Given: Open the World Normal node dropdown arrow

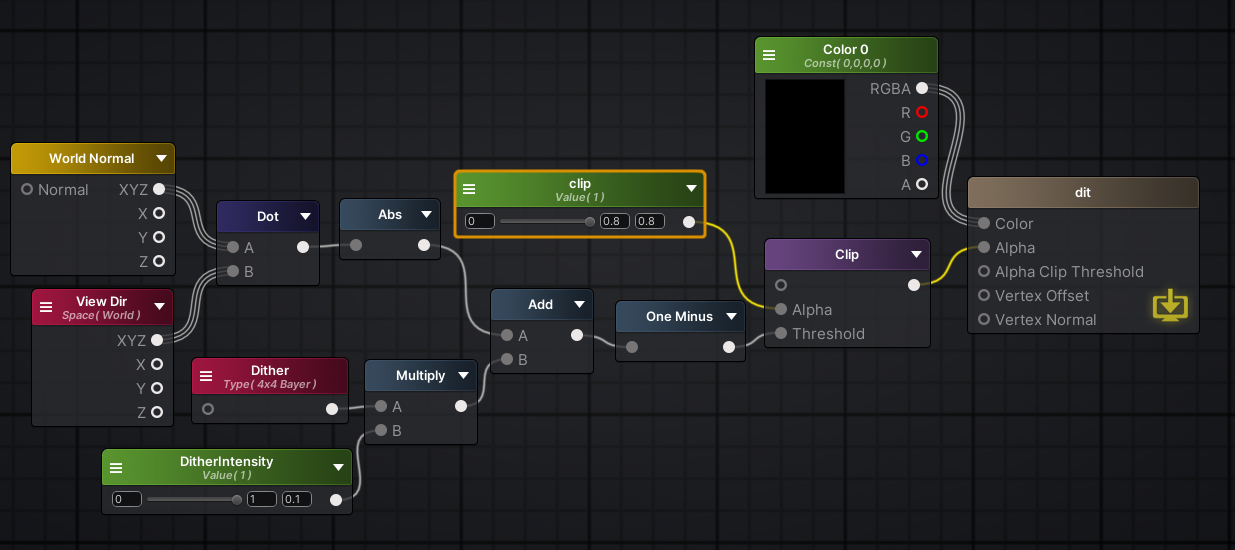Looking at the screenshot, I should pos(161,158).
